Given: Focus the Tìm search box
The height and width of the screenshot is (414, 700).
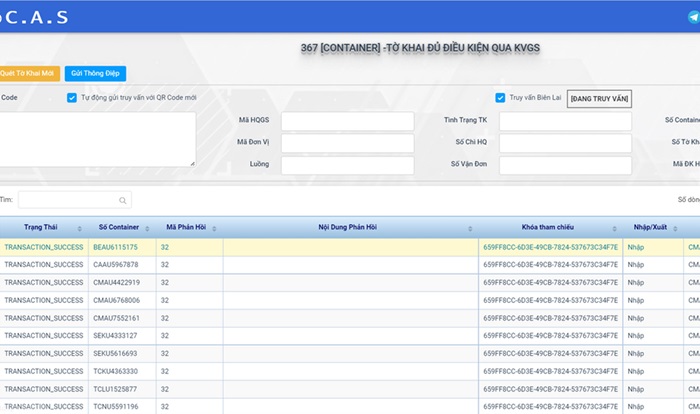Looking at the screenshot, I should 68,200.
